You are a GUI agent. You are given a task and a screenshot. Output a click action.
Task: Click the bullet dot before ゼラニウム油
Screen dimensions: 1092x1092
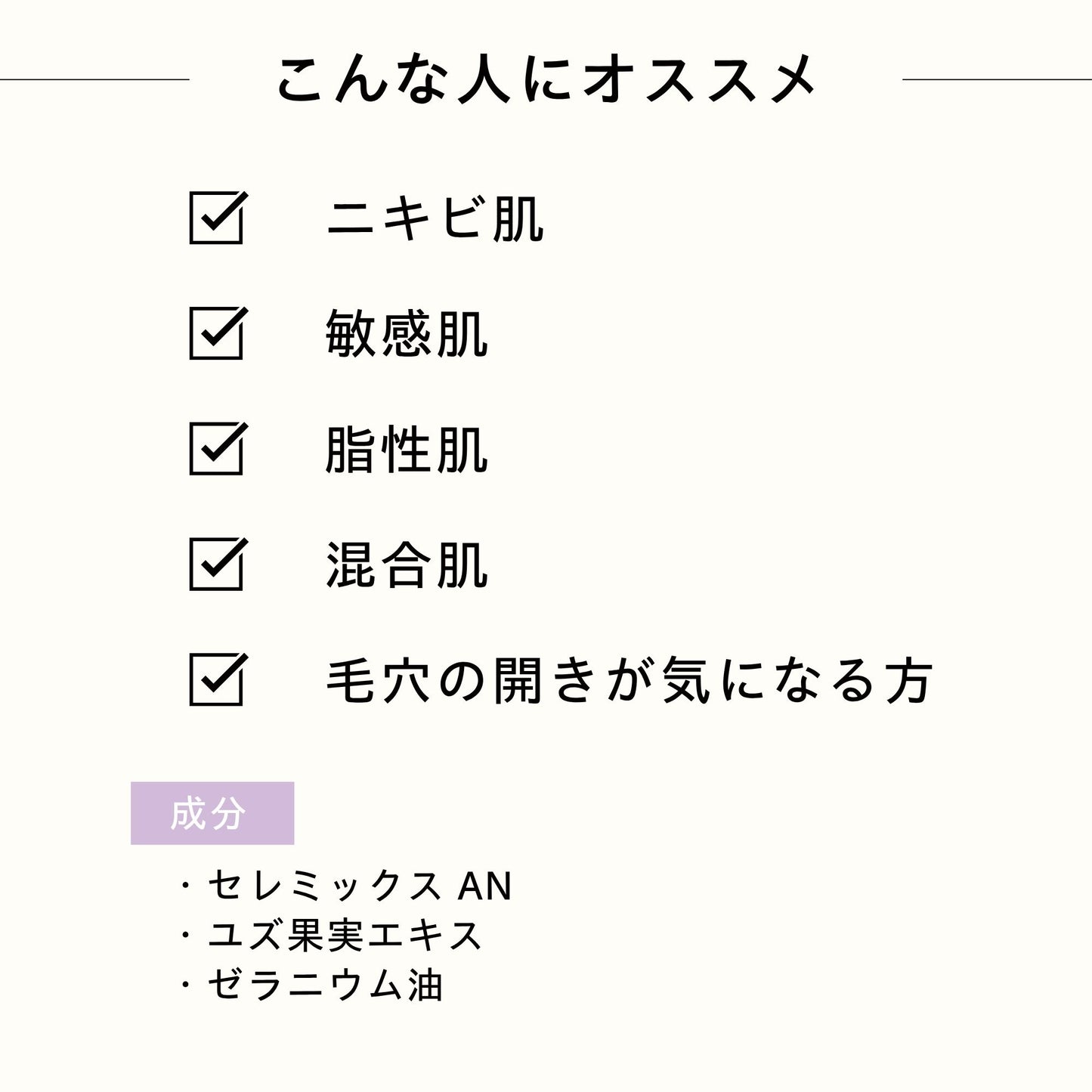185,985
